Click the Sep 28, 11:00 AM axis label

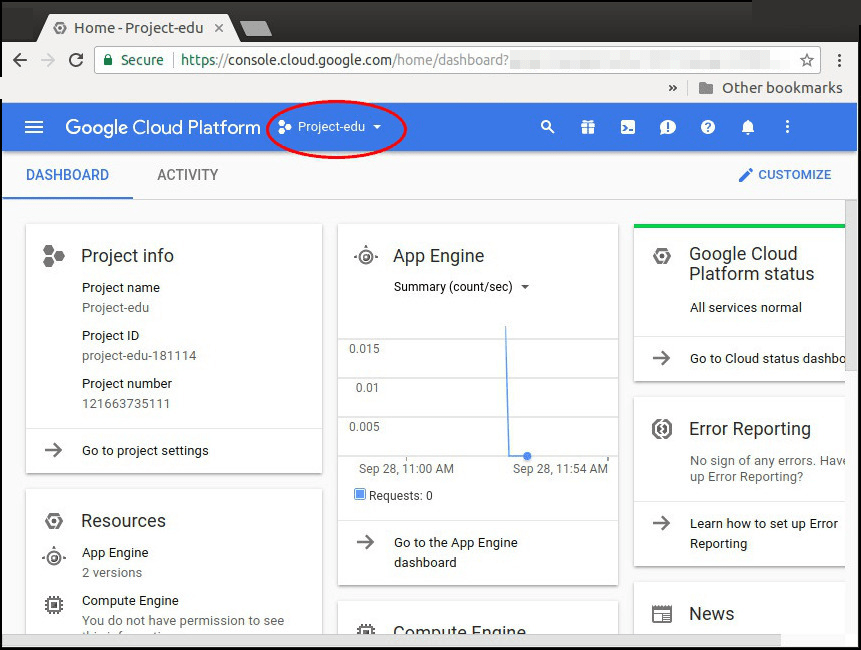[x=406, y=469]
